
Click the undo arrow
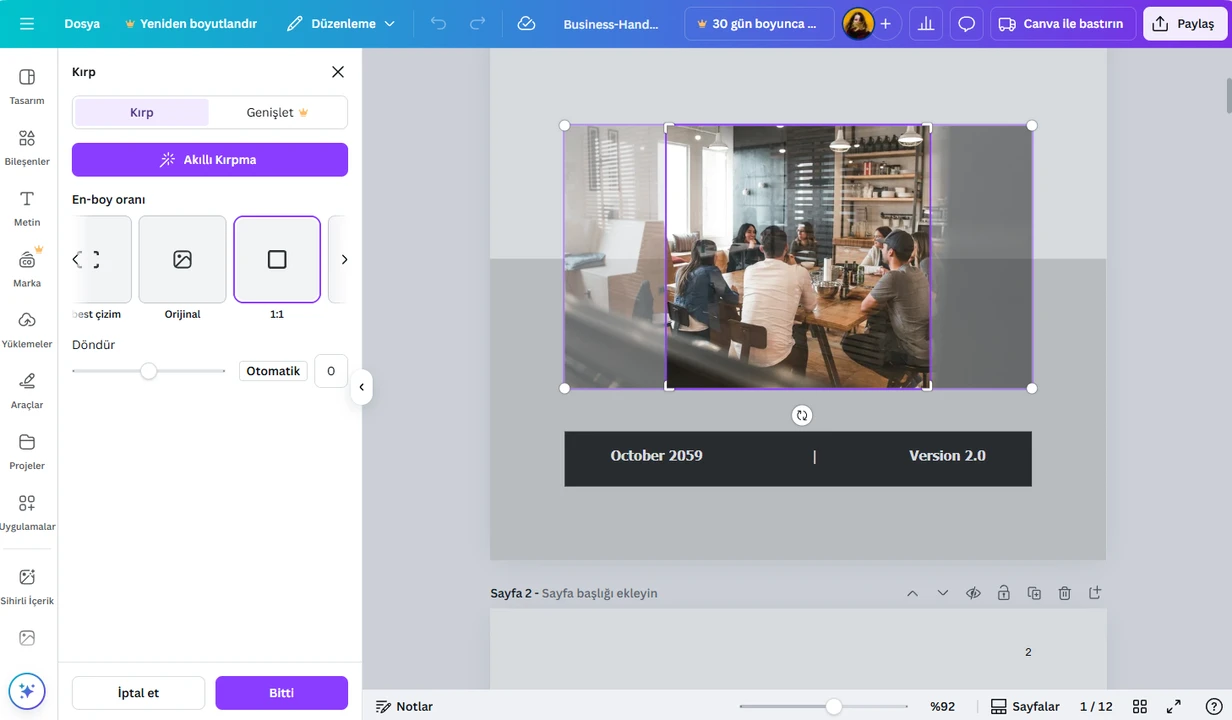tap(438, 23)
